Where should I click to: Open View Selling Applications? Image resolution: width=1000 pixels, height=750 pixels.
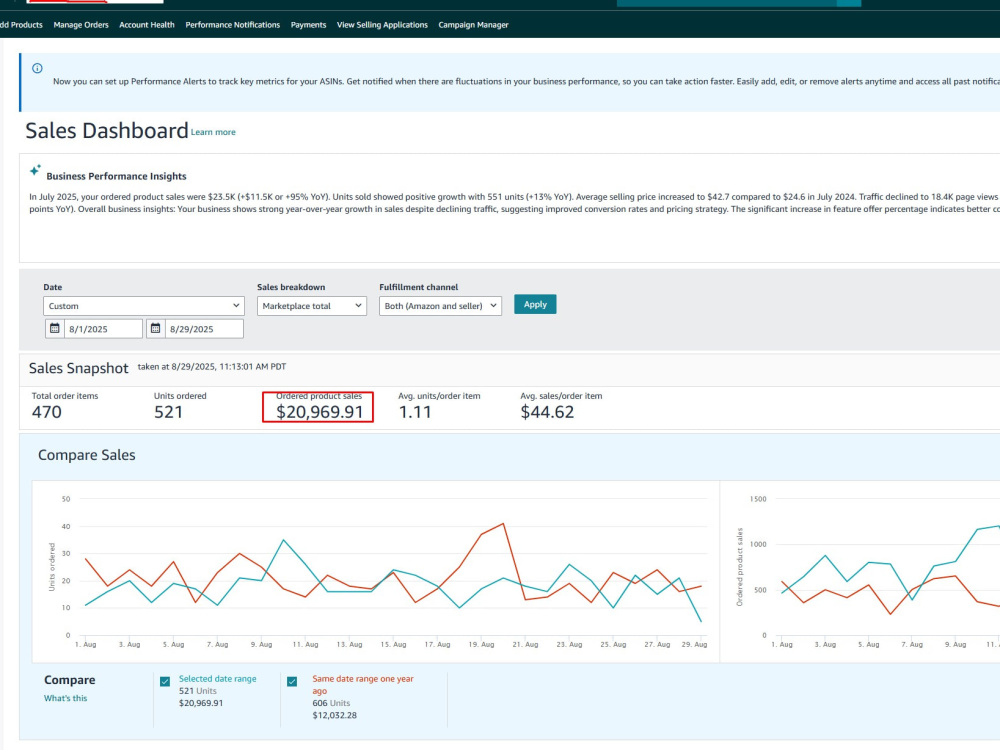(x=382, y=25)
